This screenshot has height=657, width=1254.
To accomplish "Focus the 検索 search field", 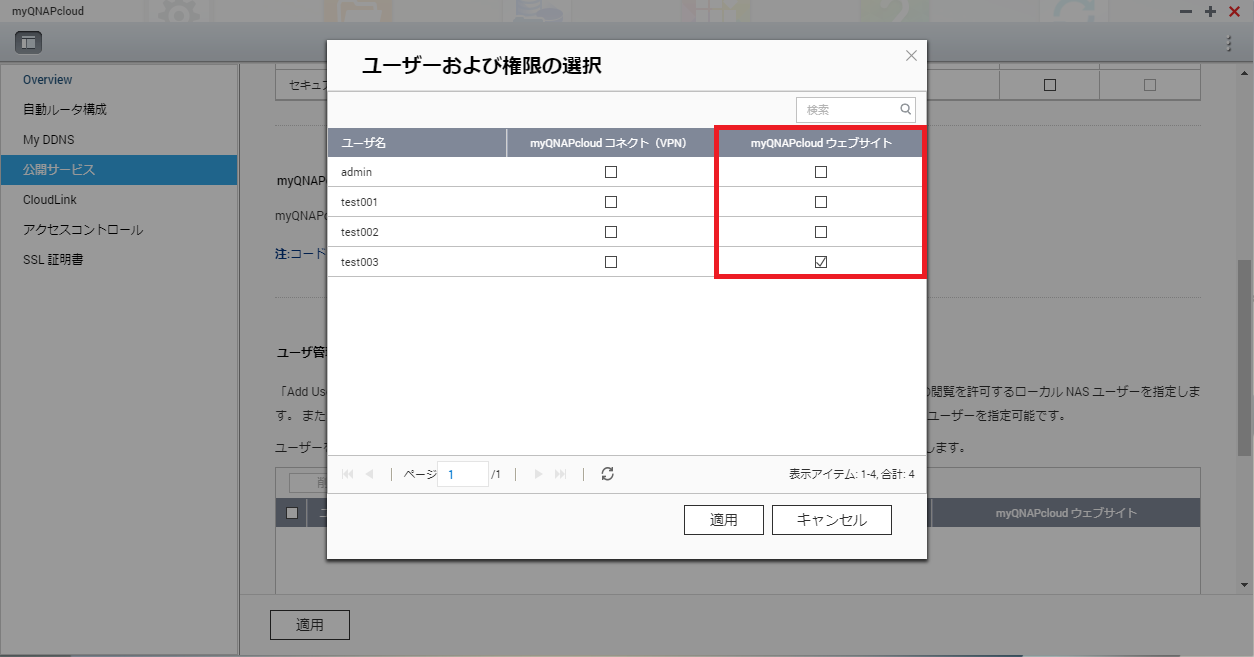I will tap(856, 110).
